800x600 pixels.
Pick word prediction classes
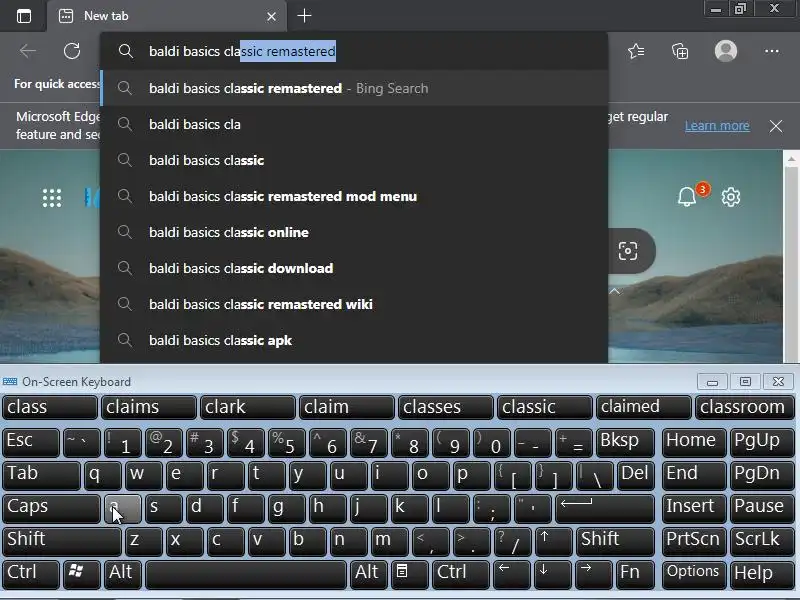click(x=445, y=408)
